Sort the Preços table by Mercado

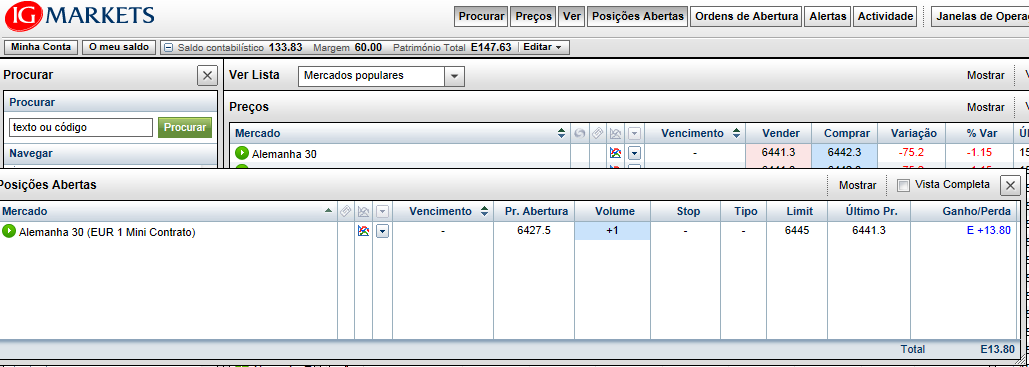tap(561, 133)
